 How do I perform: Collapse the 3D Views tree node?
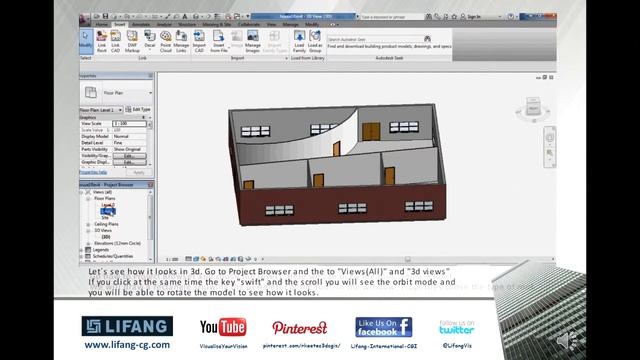88,231
